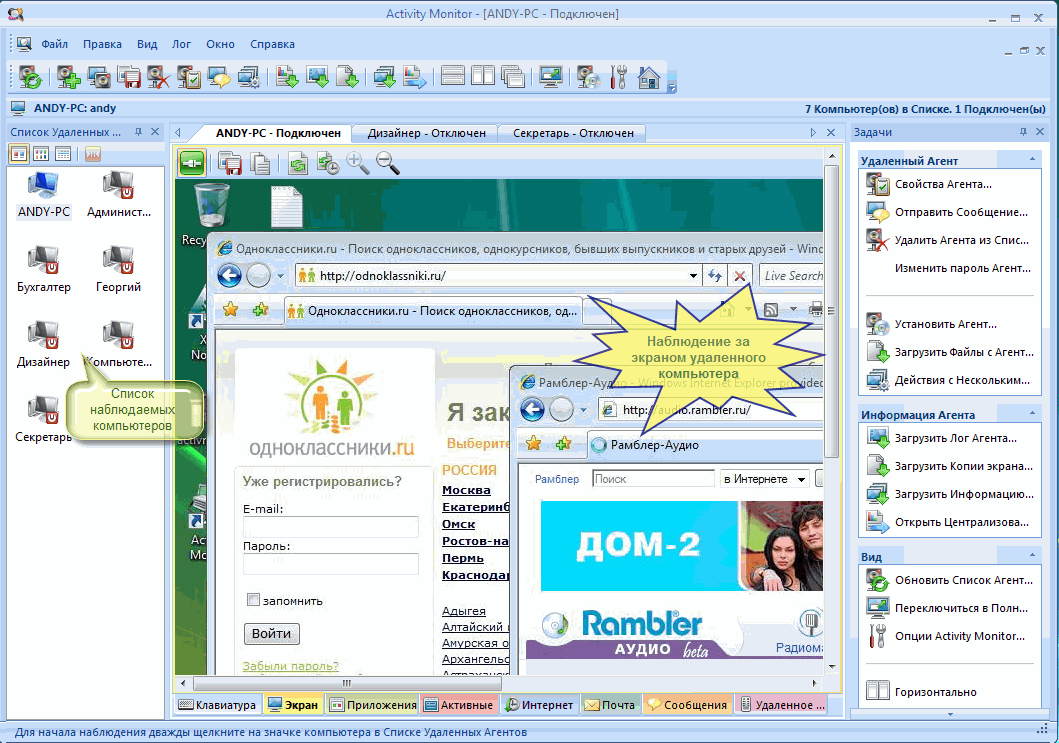Click the download screenshots picture icon
This screenshot has width=1059, height=743.
click(317, 77)
